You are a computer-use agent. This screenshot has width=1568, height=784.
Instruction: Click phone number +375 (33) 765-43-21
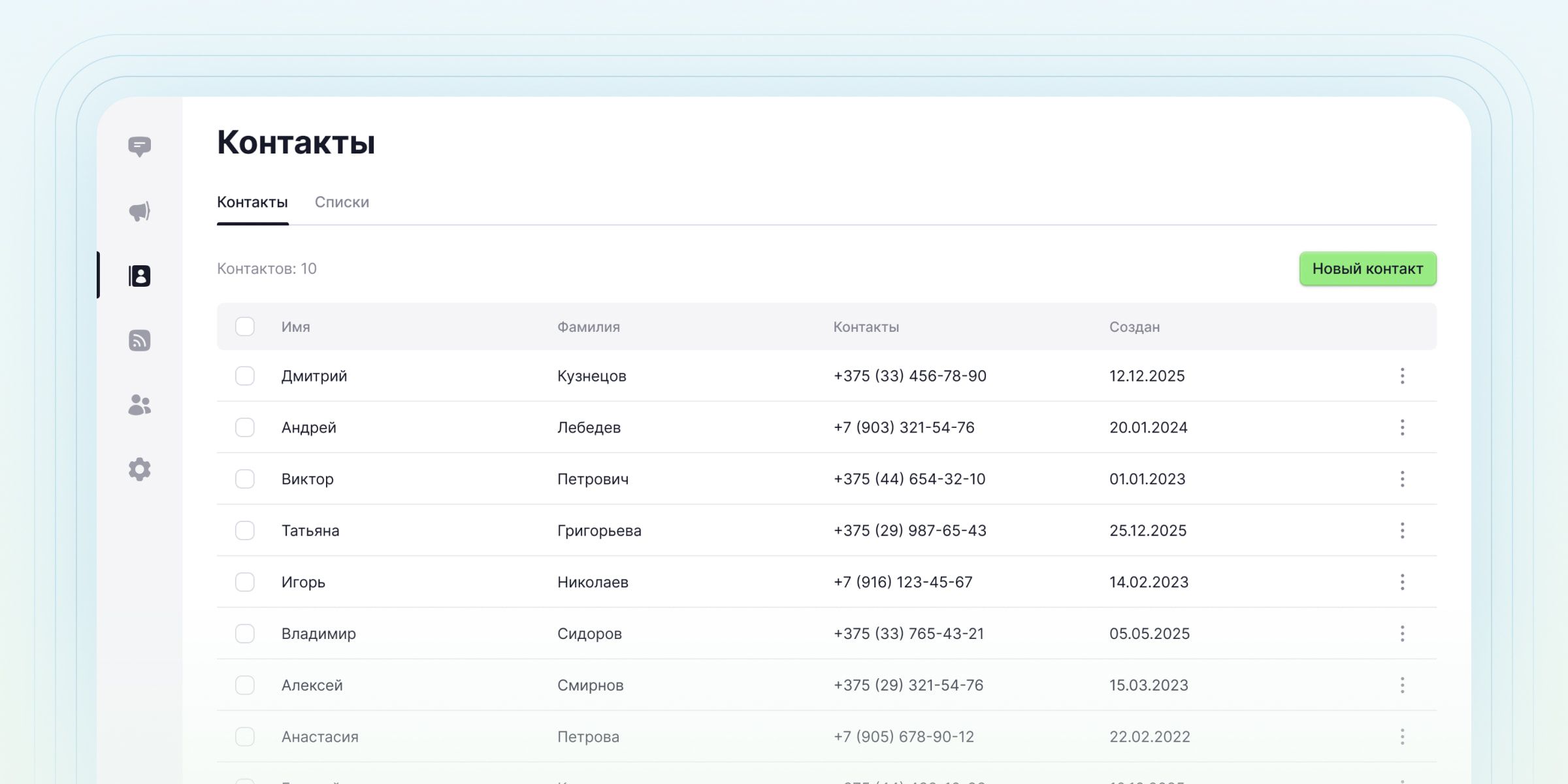tap(909, 634)
